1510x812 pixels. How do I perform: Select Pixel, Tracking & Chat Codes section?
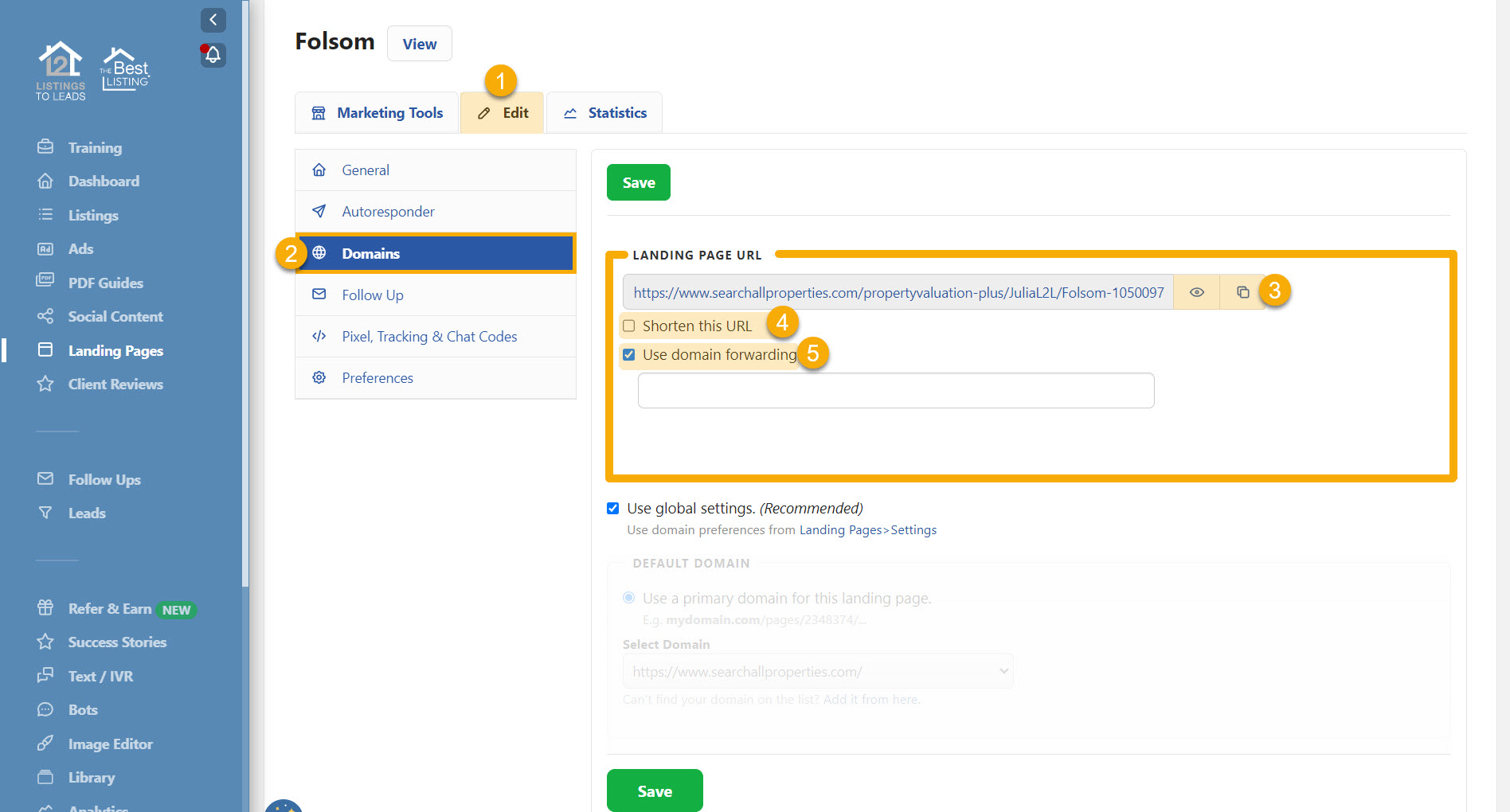pyautogui.click(x=429, y=337)
